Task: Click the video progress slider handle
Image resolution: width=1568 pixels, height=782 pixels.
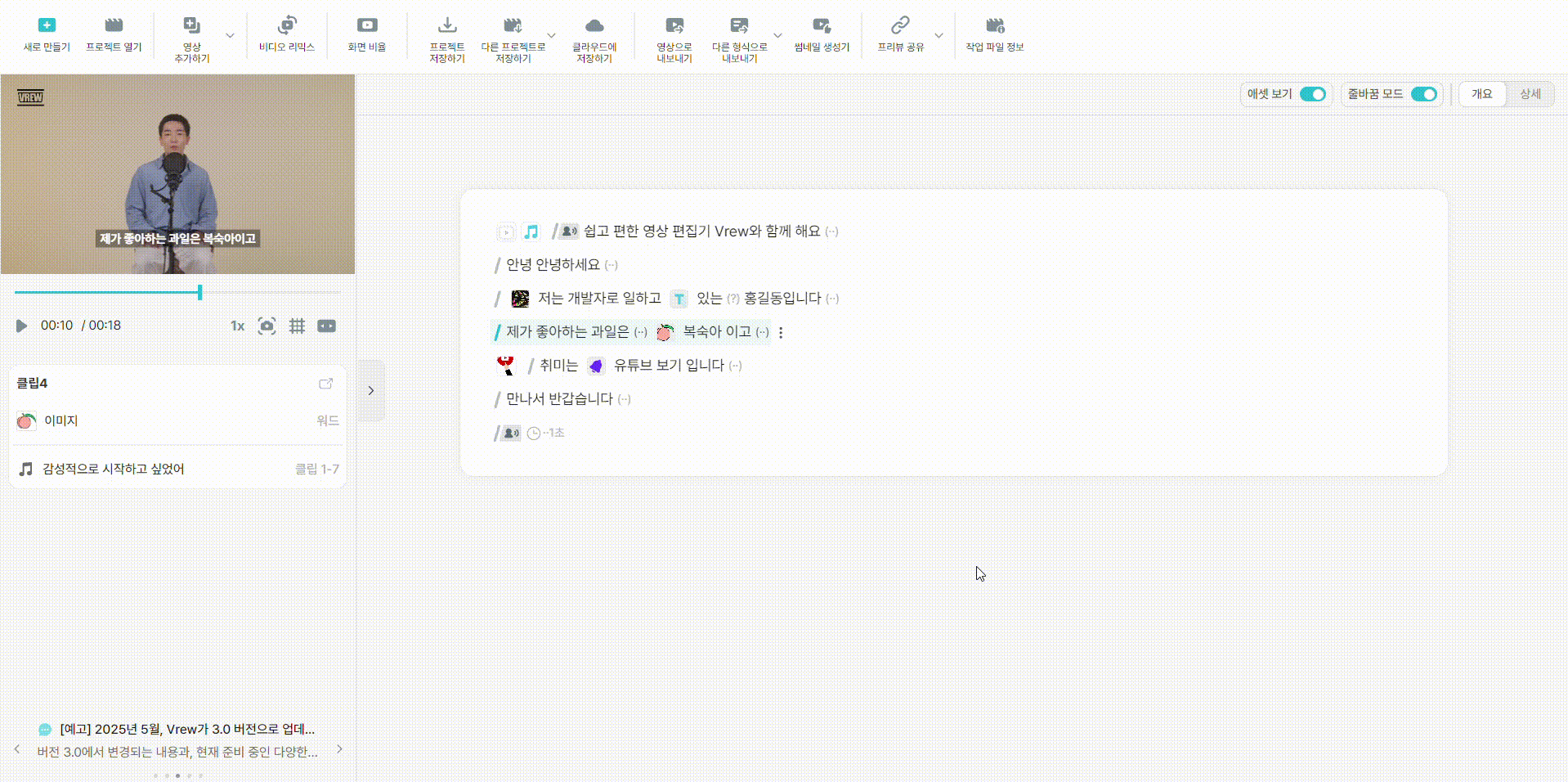Action: pos(199,292)
